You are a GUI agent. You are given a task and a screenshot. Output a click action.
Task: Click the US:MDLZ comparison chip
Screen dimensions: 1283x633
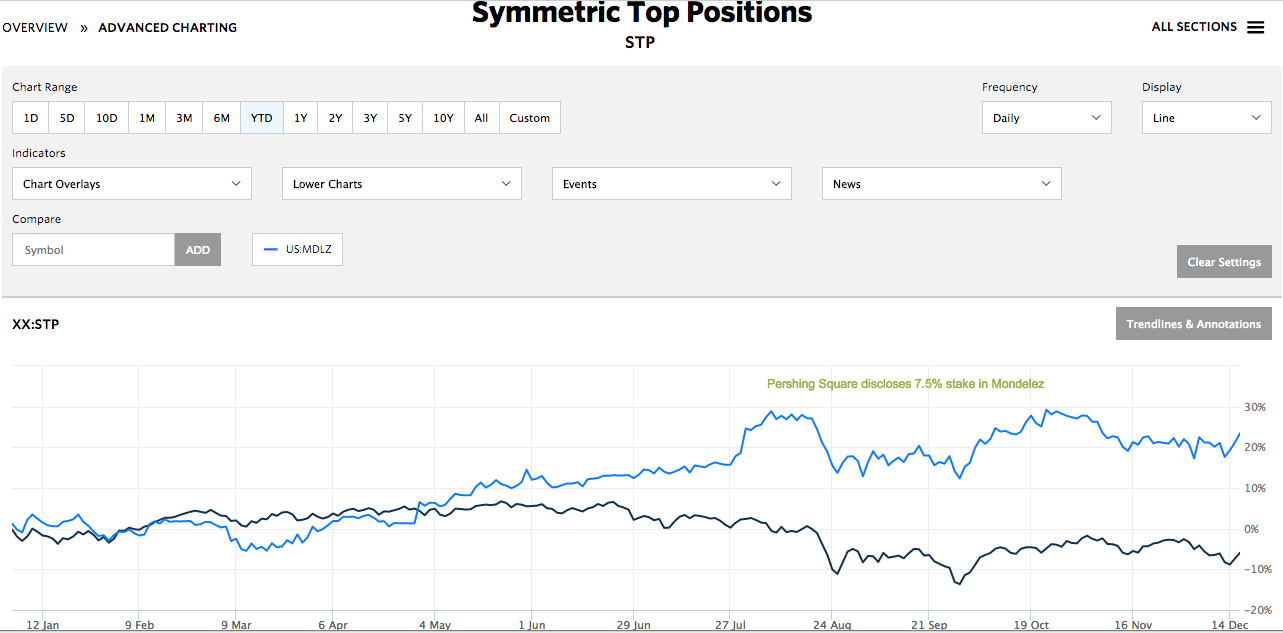(297, 250)
